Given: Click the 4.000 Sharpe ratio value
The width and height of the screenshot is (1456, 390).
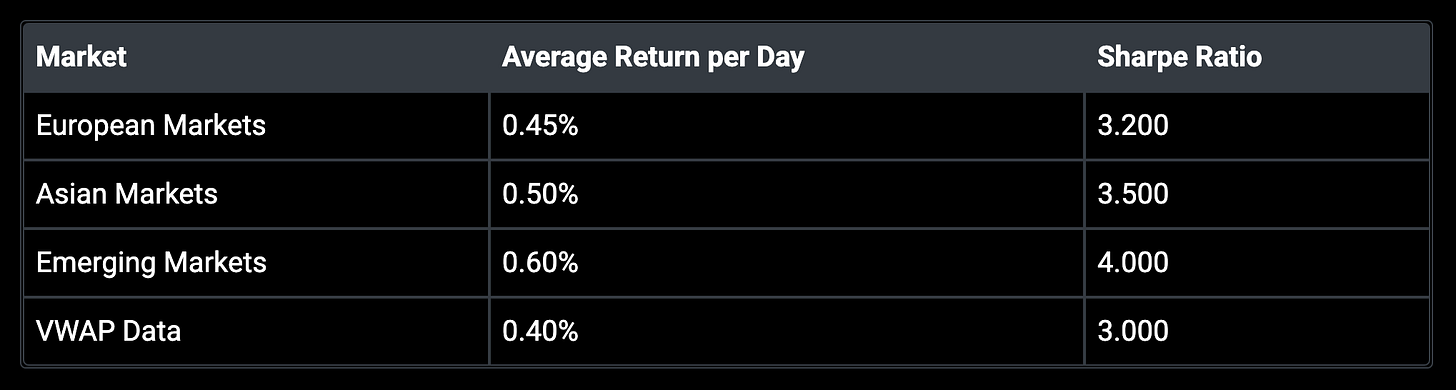Looking at the screenshot, I should pos(1133,263).
